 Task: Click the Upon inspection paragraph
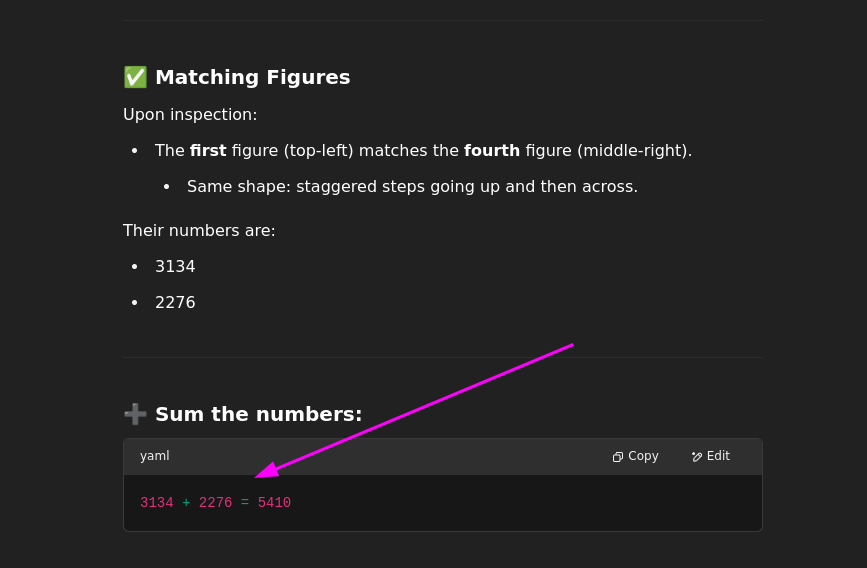(x=190, y=114)
